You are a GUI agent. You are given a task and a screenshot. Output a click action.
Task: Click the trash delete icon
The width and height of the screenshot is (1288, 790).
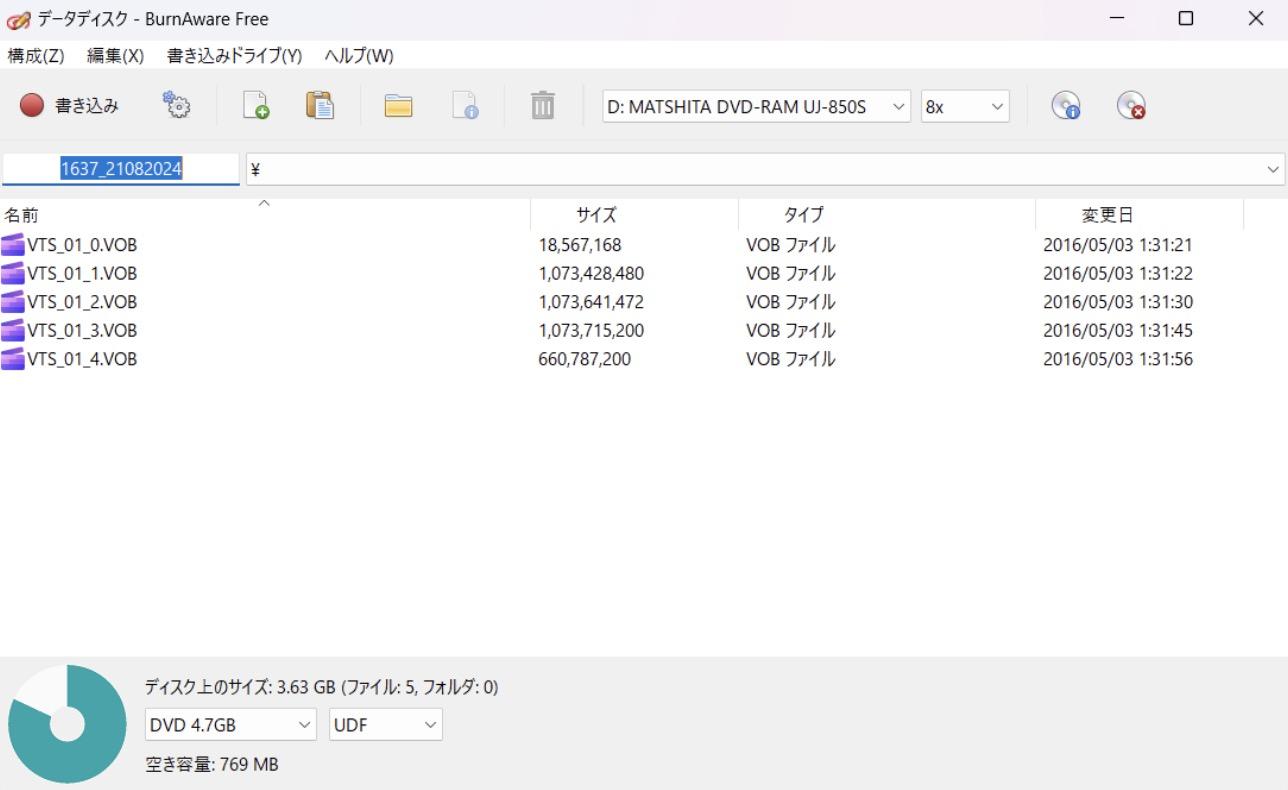[x=542, y=105]
